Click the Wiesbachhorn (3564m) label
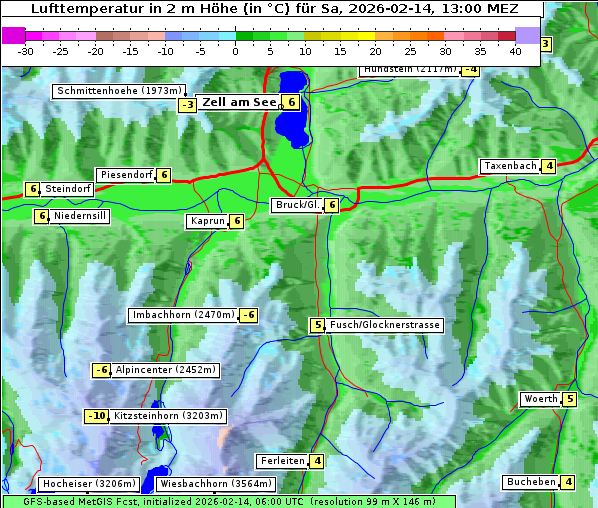Viewport: 598px width, 508px height. click(216, 484)
